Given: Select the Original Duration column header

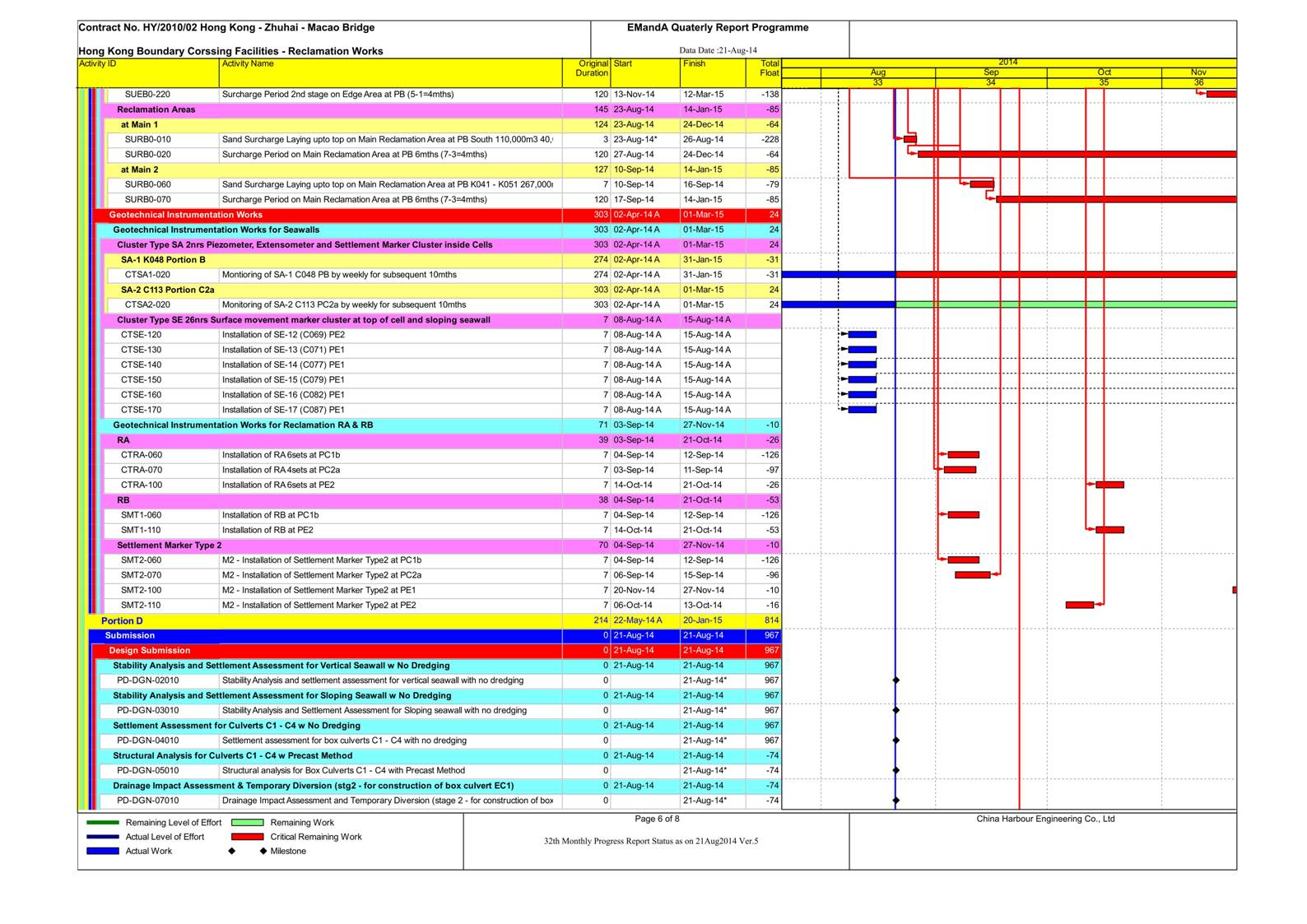Looking at the screenshot, I should [x=587, y=72].
